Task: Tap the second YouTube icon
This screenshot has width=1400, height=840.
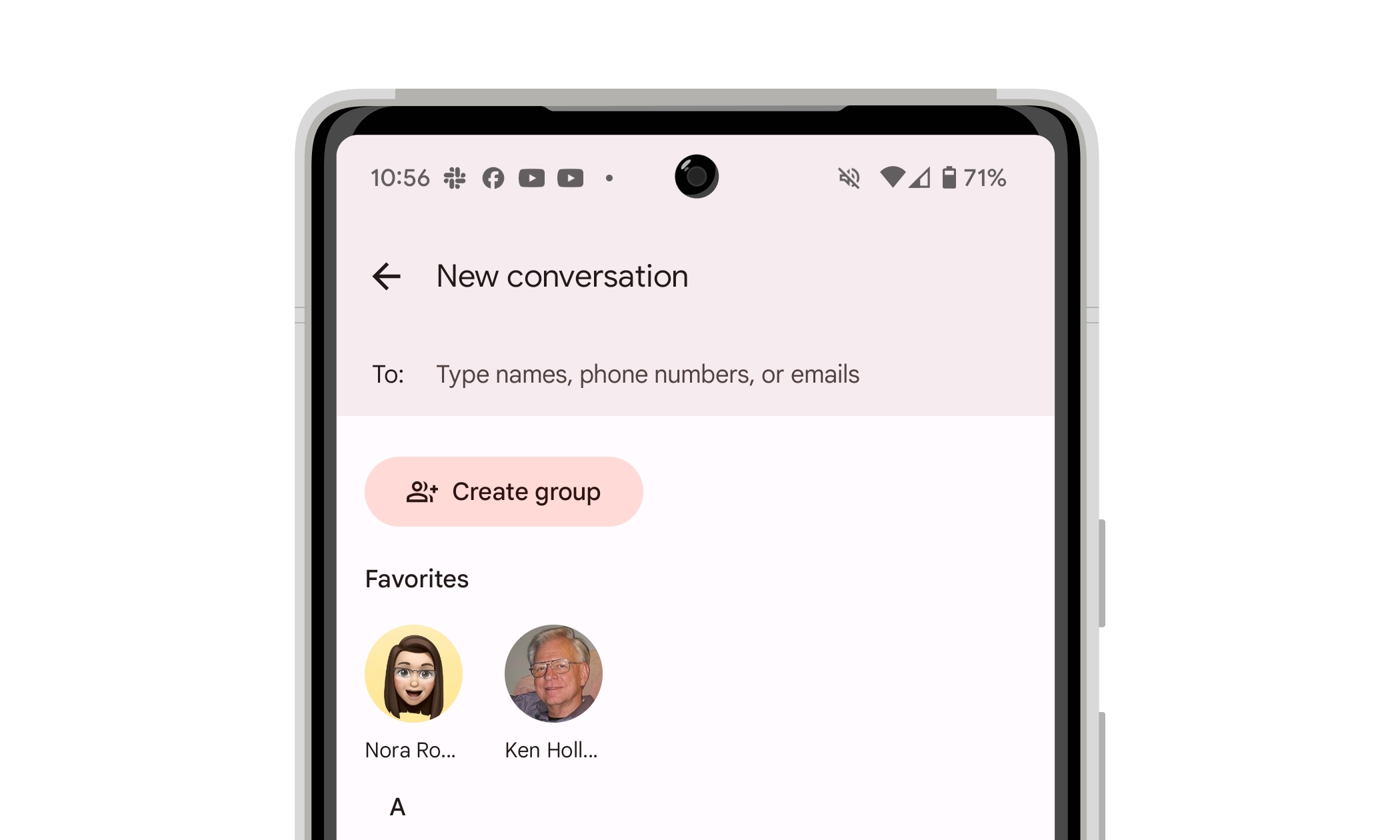Action: (568, 178)
